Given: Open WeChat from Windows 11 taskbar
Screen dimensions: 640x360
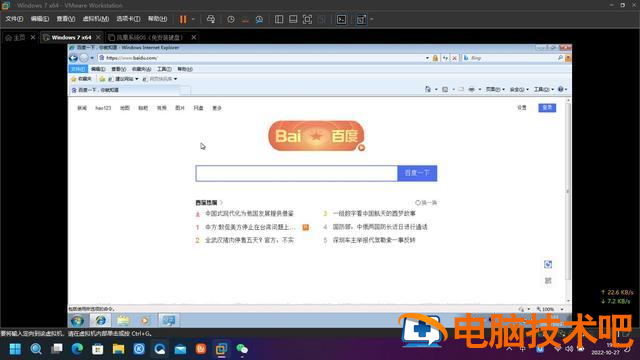Looking at the screenshot, I should [242, 349].
